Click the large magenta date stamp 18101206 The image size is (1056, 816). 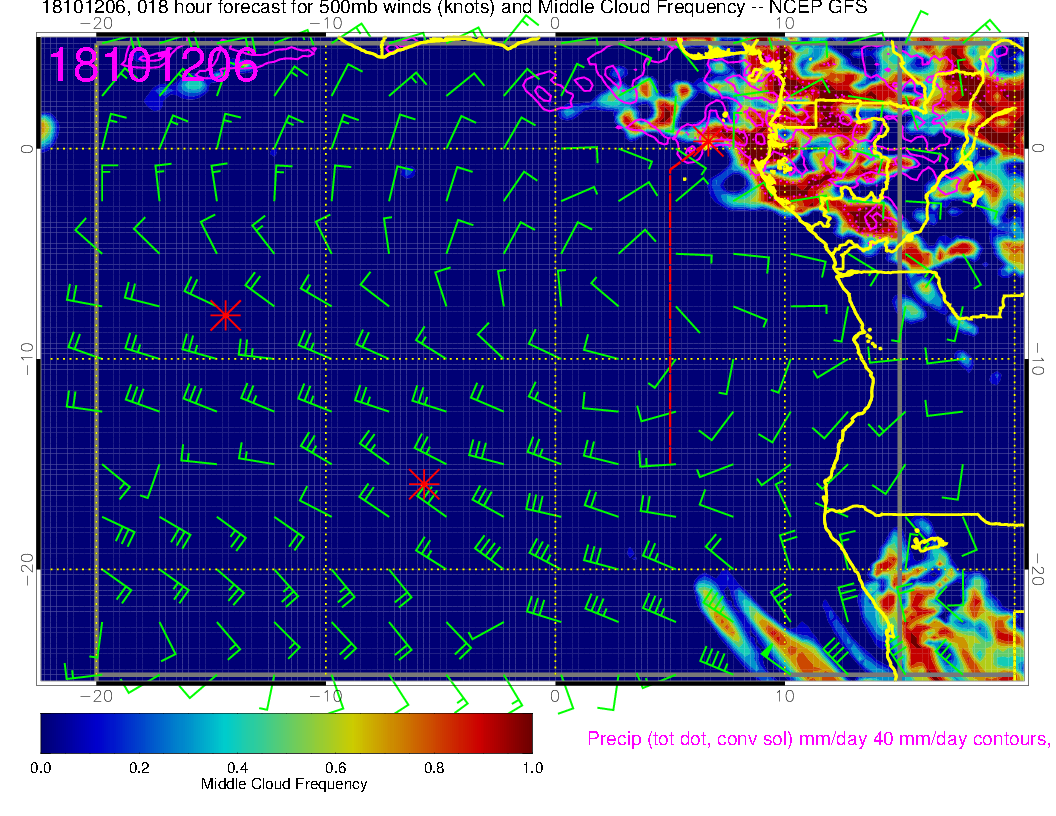(x=154, y=65)
